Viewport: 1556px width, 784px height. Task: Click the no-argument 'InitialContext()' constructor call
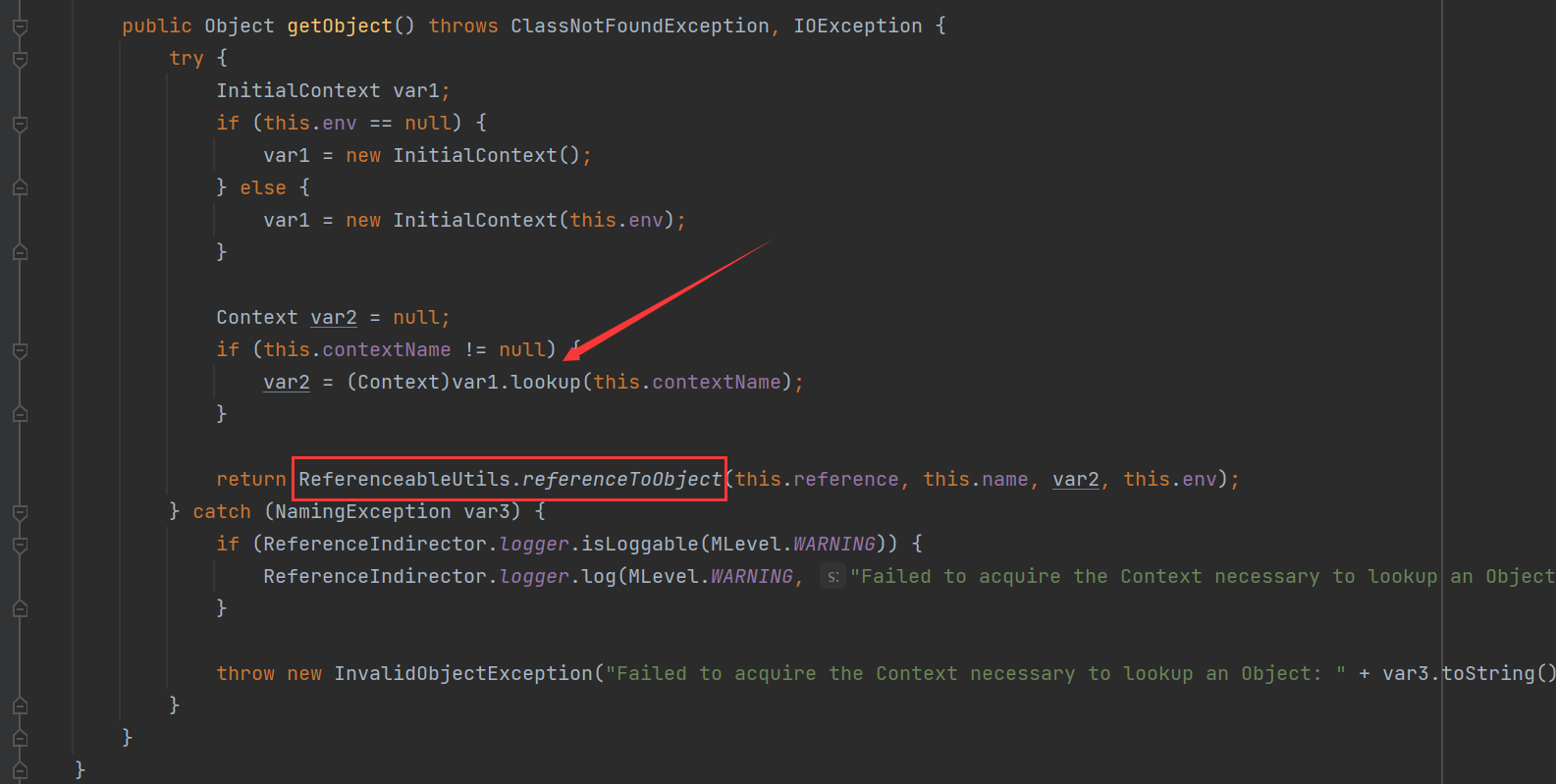[487, 156]
